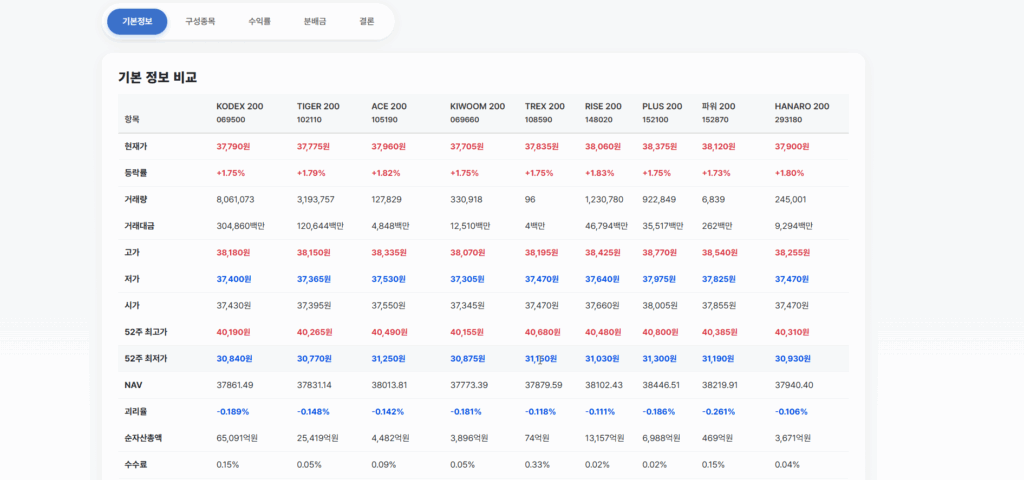Click the KIWOOM 200 column header
This screenshot has width=1024, height=480.
(477, 112)
